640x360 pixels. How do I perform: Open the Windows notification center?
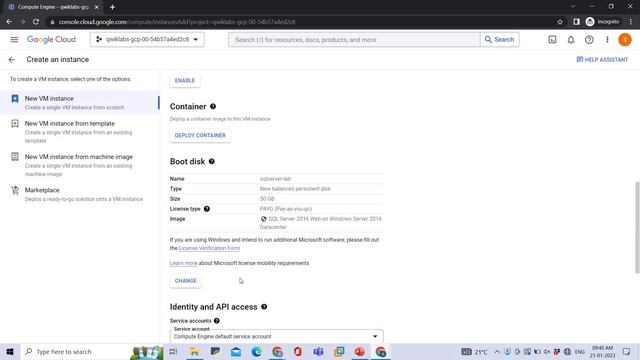[627, 351]
